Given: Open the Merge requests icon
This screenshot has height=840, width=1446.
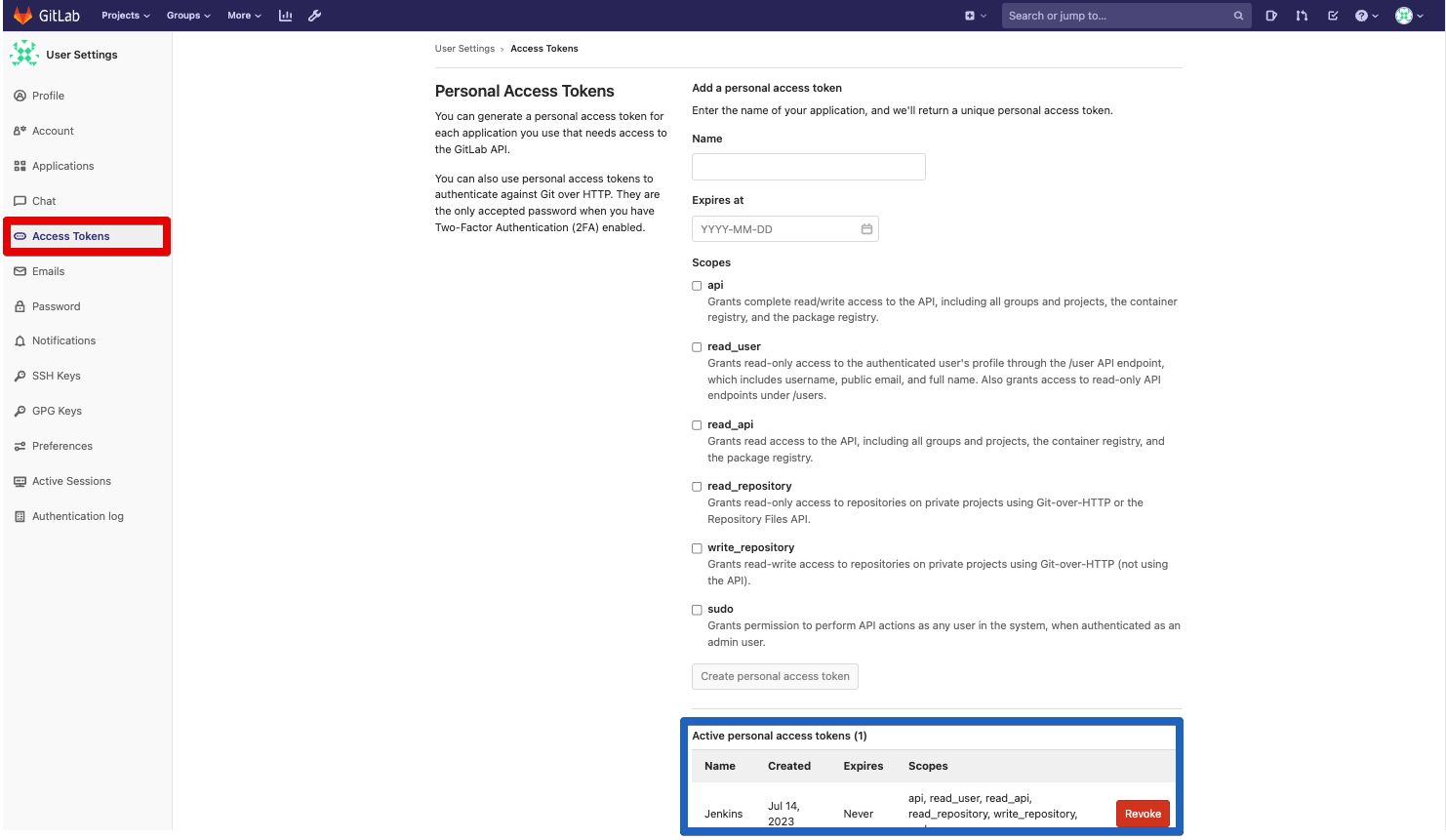Looking at the screenshot, I should point(1302,16).
